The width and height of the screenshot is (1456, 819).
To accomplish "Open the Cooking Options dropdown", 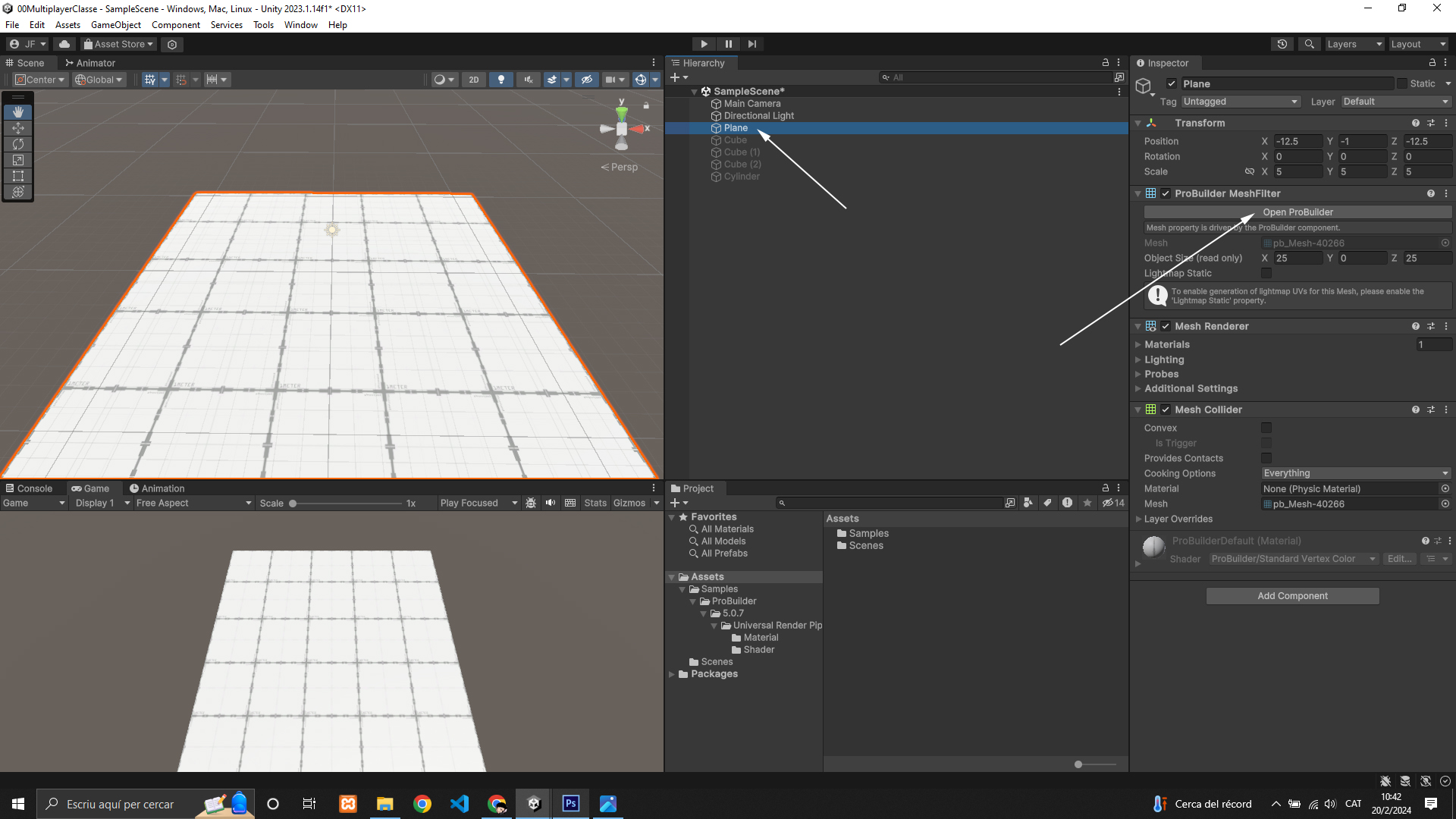I will (x=1355, y=473).
